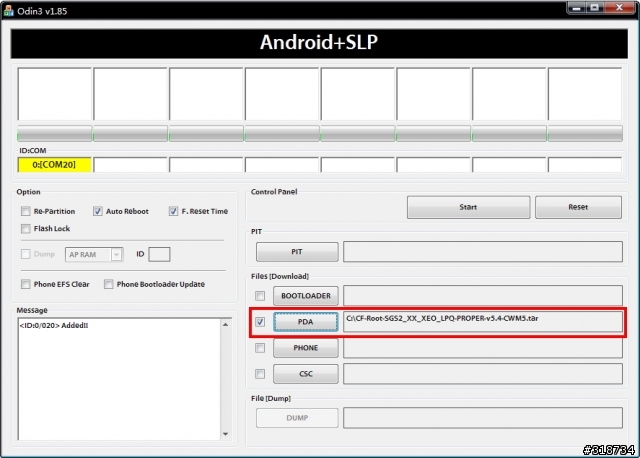640x458 pixels.
Task: Check the Phone EFS Clear option
Action: pos(26,284)
